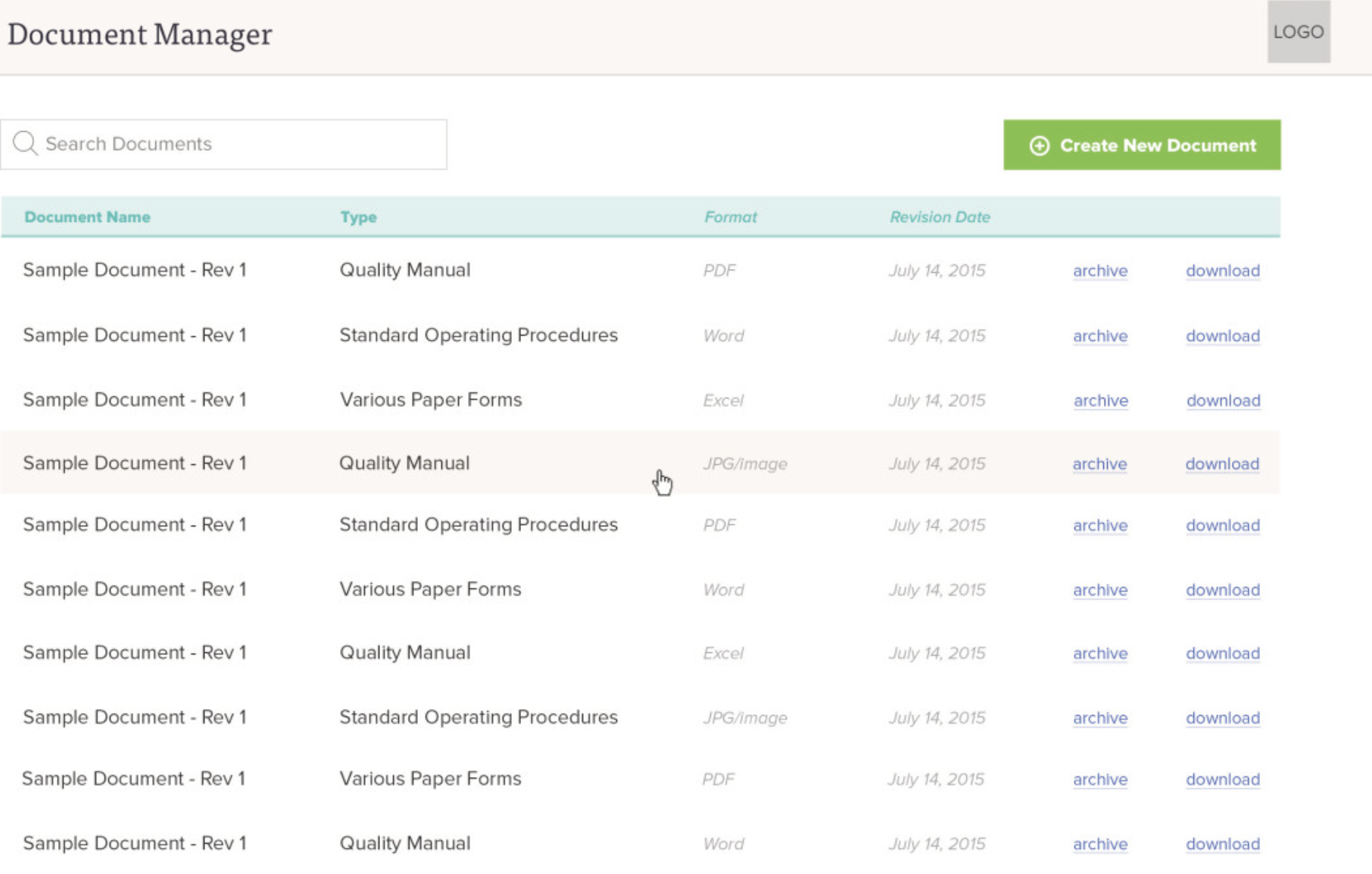Click "Word" format of the Standard Operating Procedures row
The height and width of the screenshot is (874, 1372).
[724, 336]
